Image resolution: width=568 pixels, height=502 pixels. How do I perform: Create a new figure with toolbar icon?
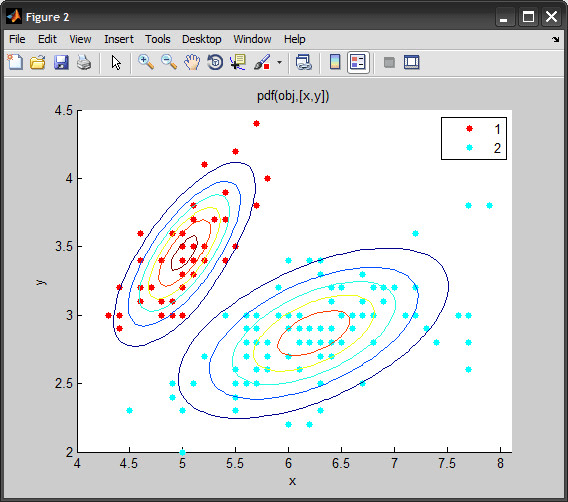[x=15, y=62]
